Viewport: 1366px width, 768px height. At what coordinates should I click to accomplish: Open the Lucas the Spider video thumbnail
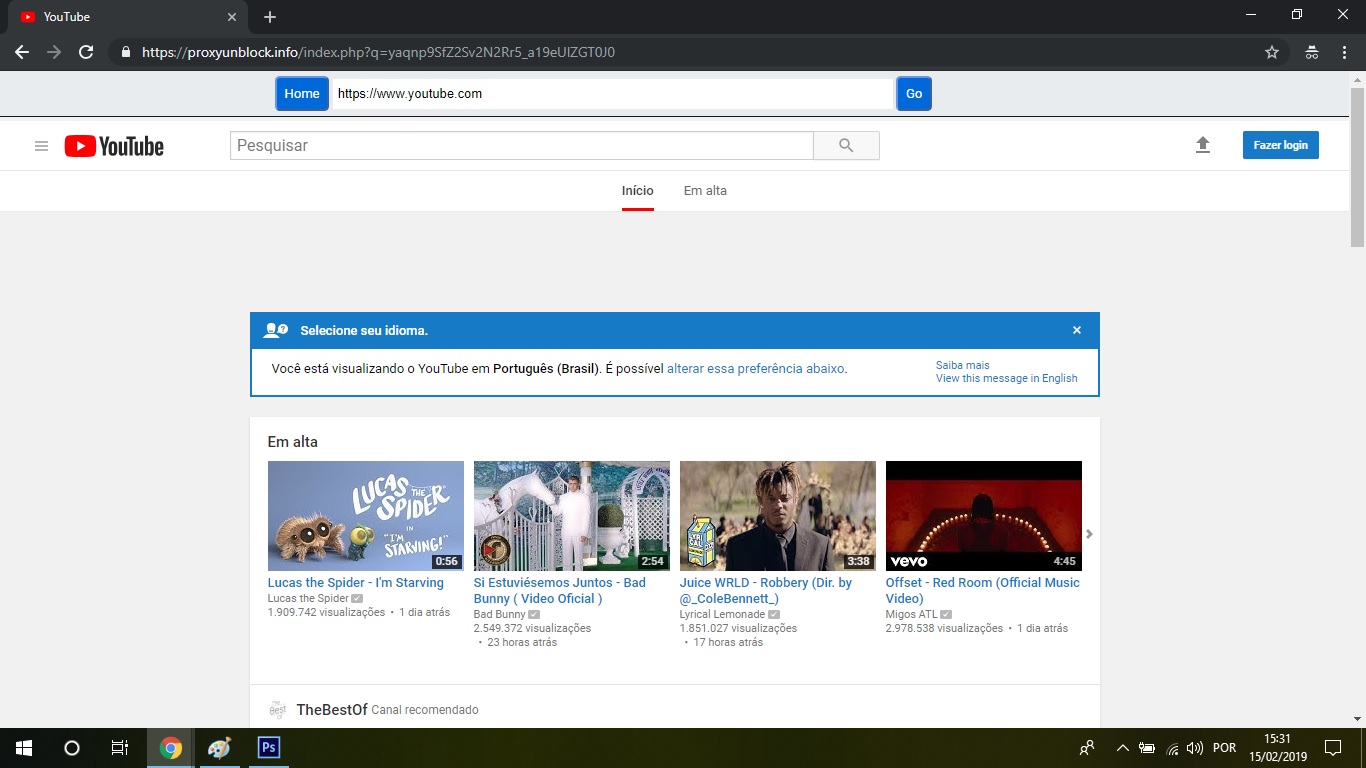(366, 516)
